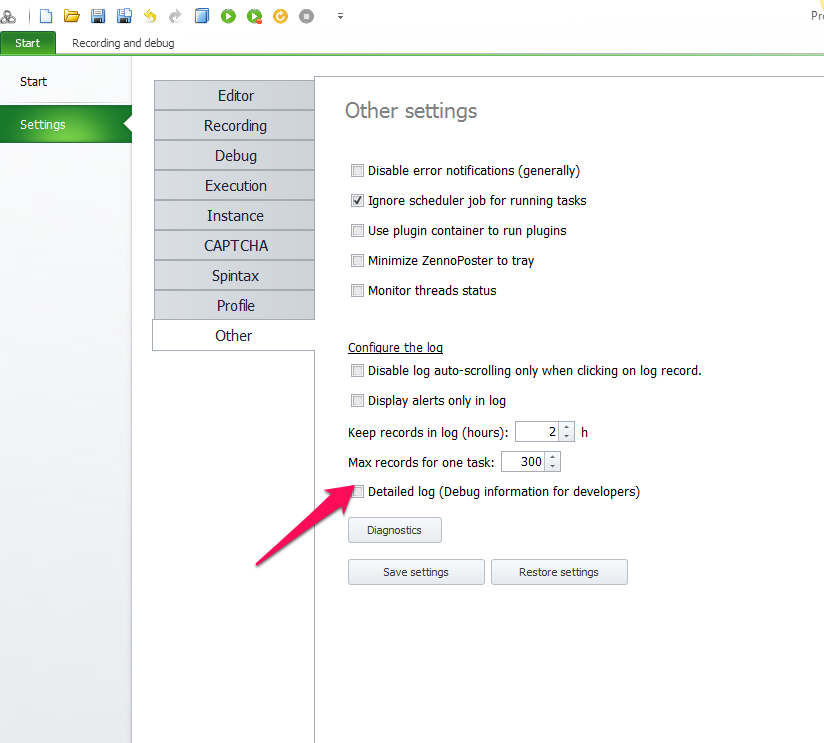This screenshot has height=743, width=824.
Task: Open the Recording and debug ribbon tab
Action: 123,43
